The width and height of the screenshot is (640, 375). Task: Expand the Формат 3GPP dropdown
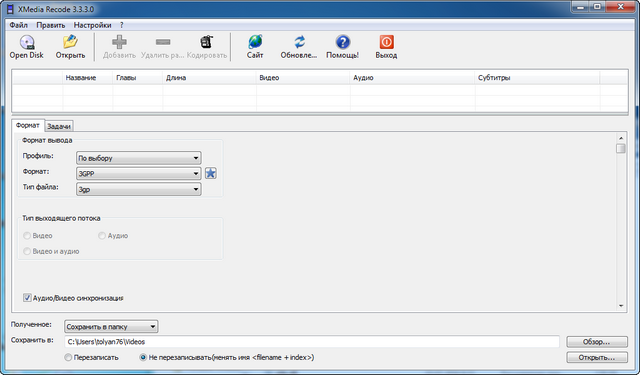point(139,173)
